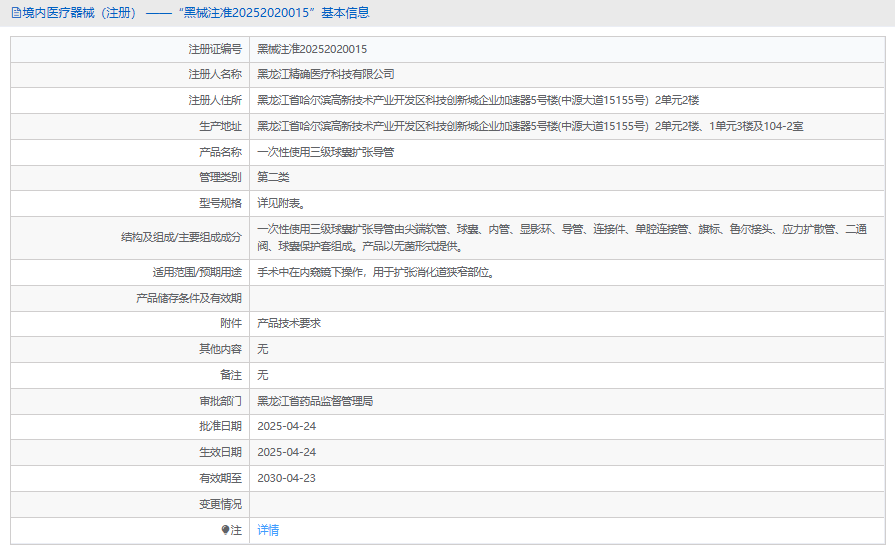Click the 管理类别 row label
895x551 pixels.
[x=220, y=177]
